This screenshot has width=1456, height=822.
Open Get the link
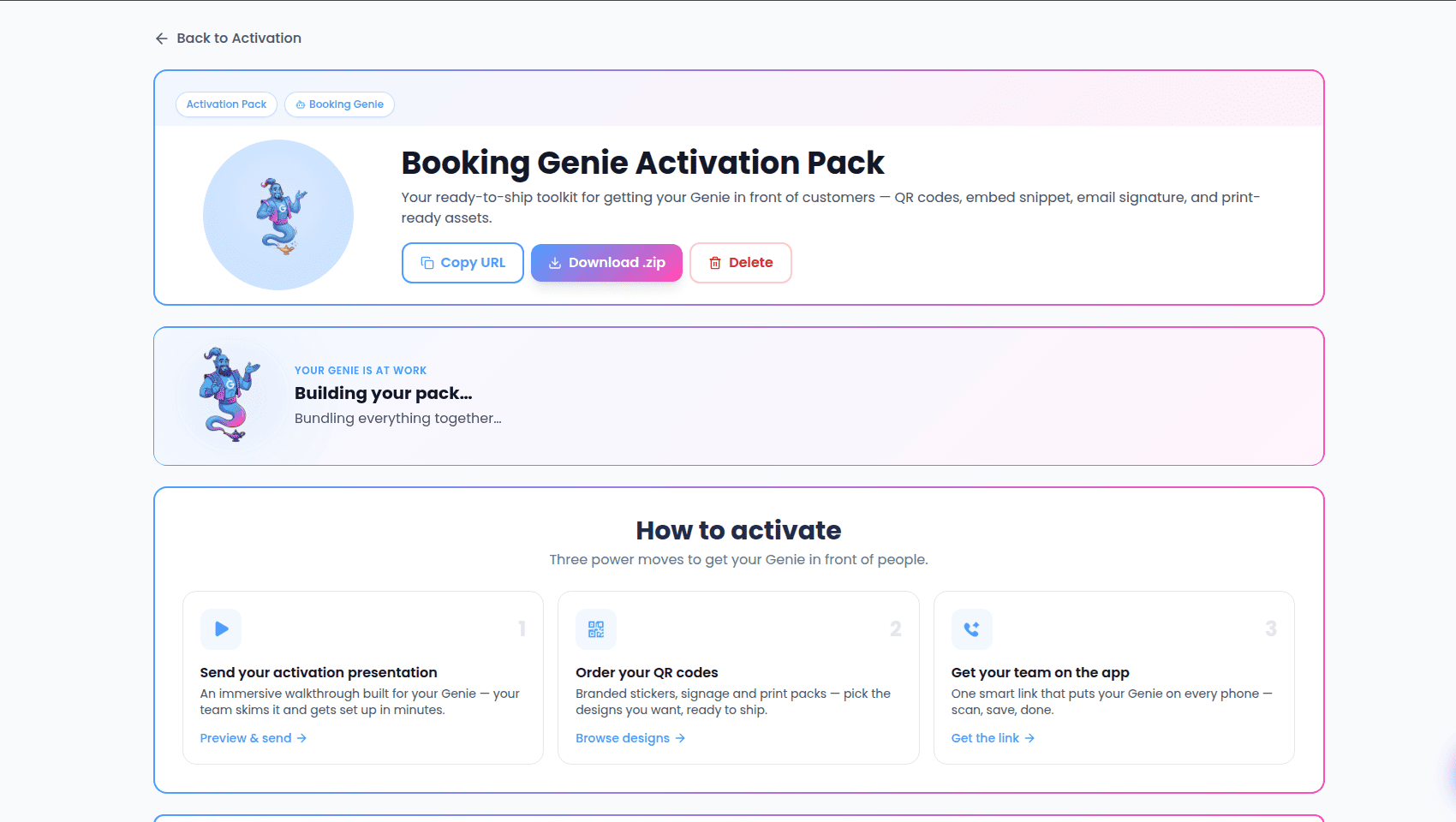994,738
